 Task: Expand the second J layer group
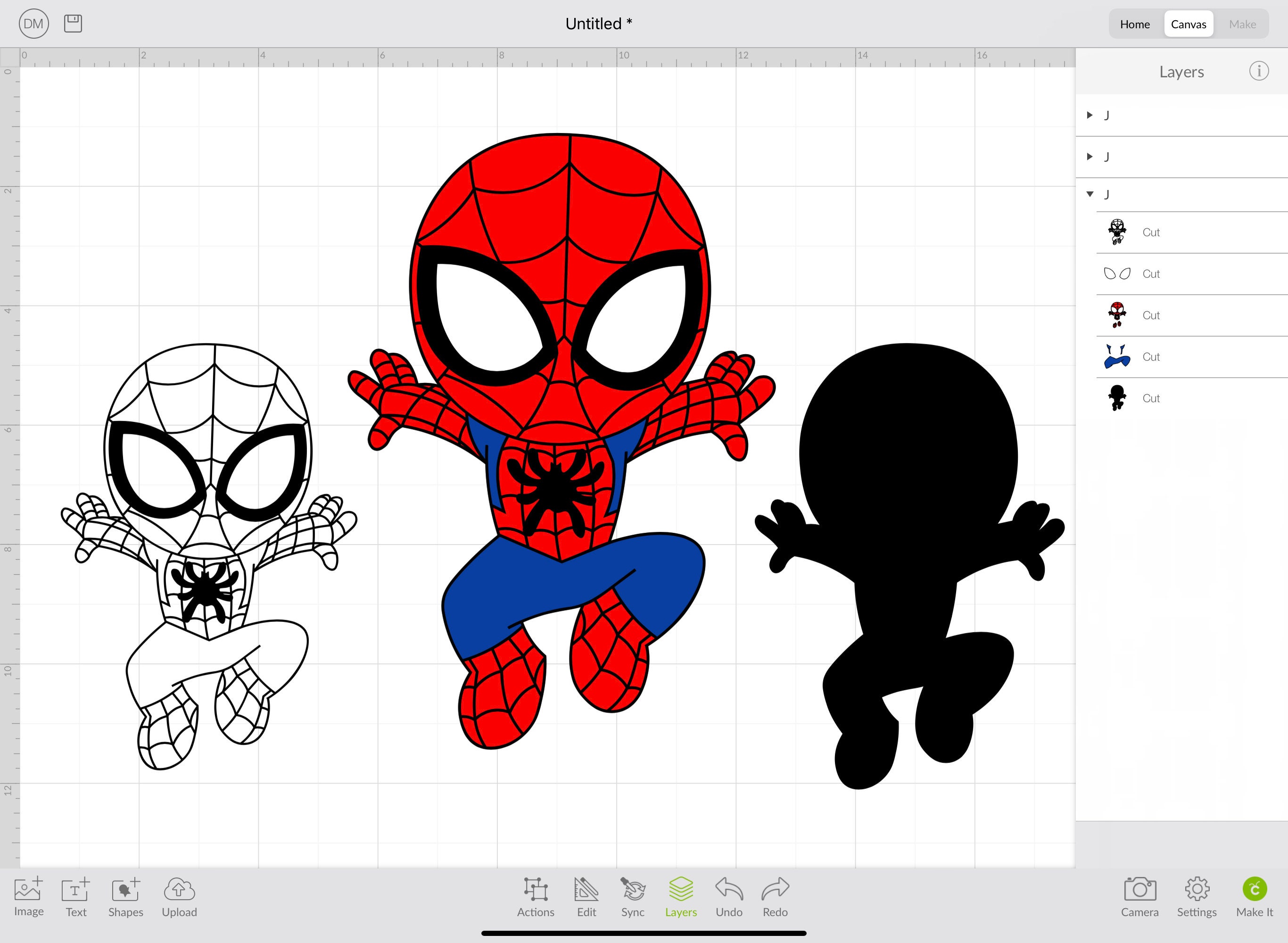(1090, 157)
